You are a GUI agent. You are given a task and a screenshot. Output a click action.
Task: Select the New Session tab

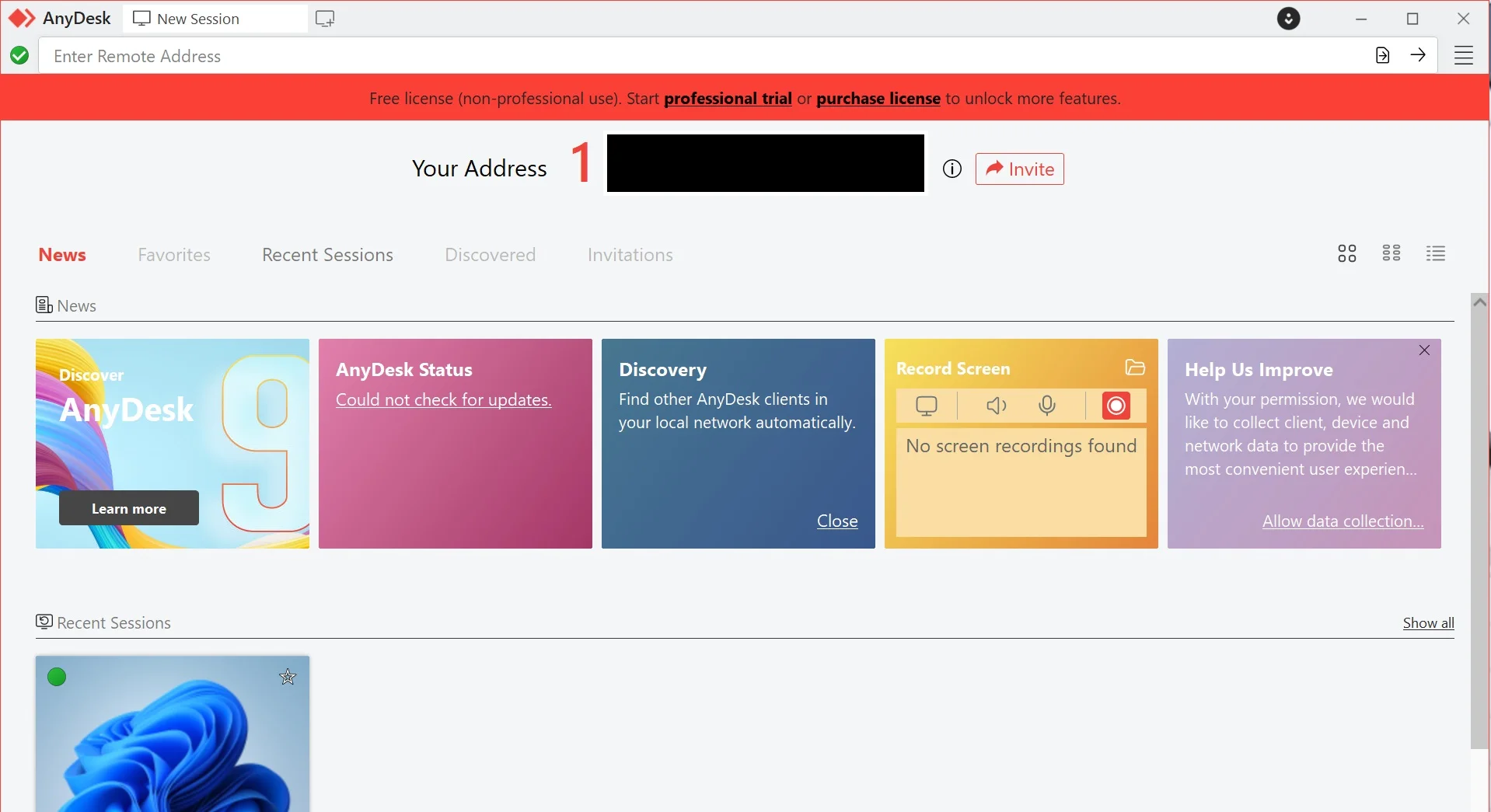pos(215,19)
